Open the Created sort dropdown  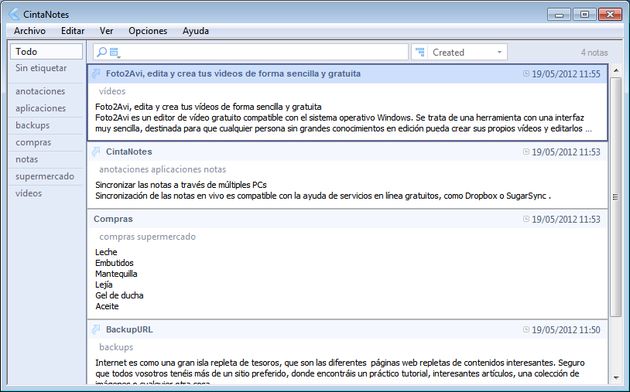[467, 52]
